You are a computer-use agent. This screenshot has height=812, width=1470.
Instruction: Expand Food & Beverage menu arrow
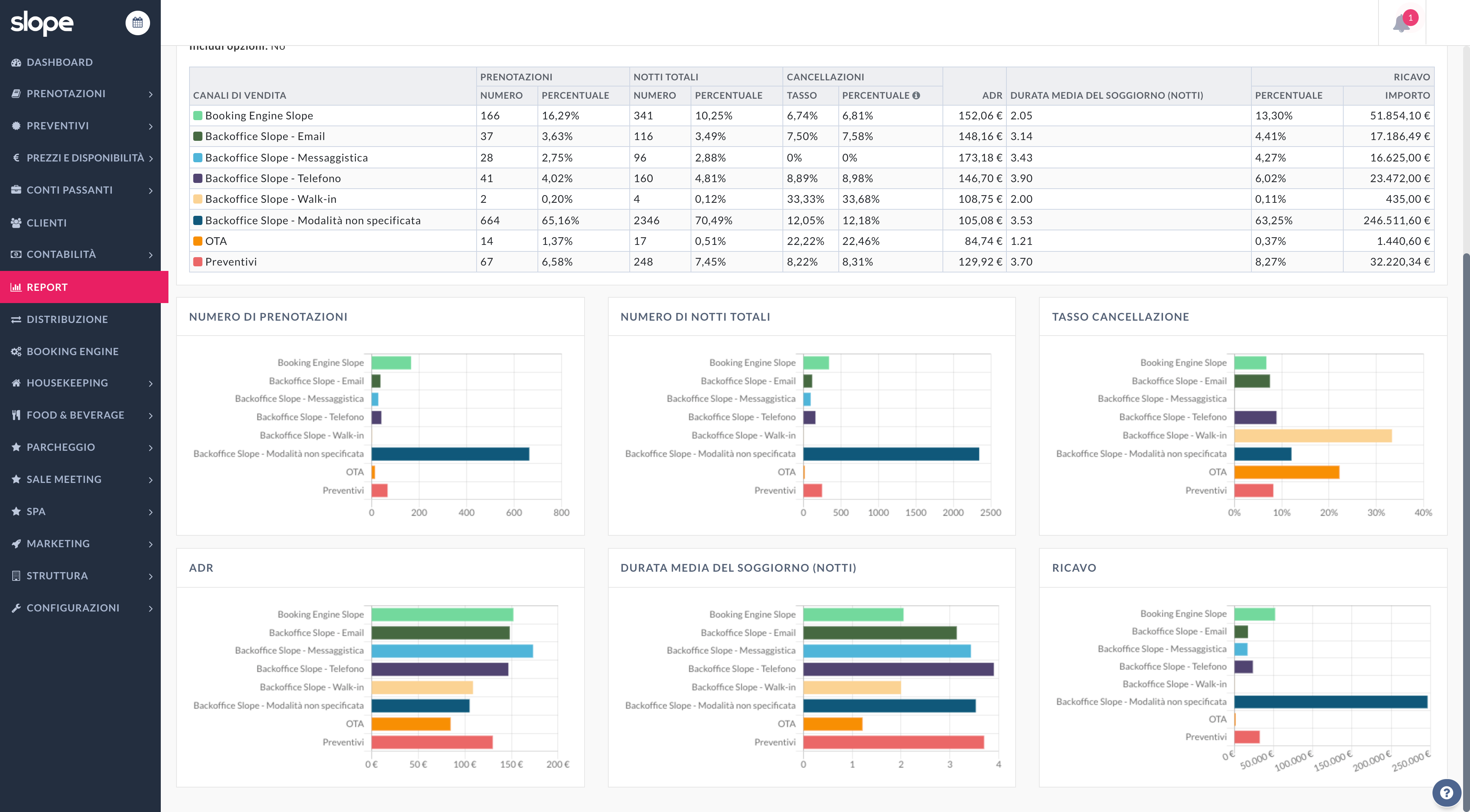coord(151,416)
